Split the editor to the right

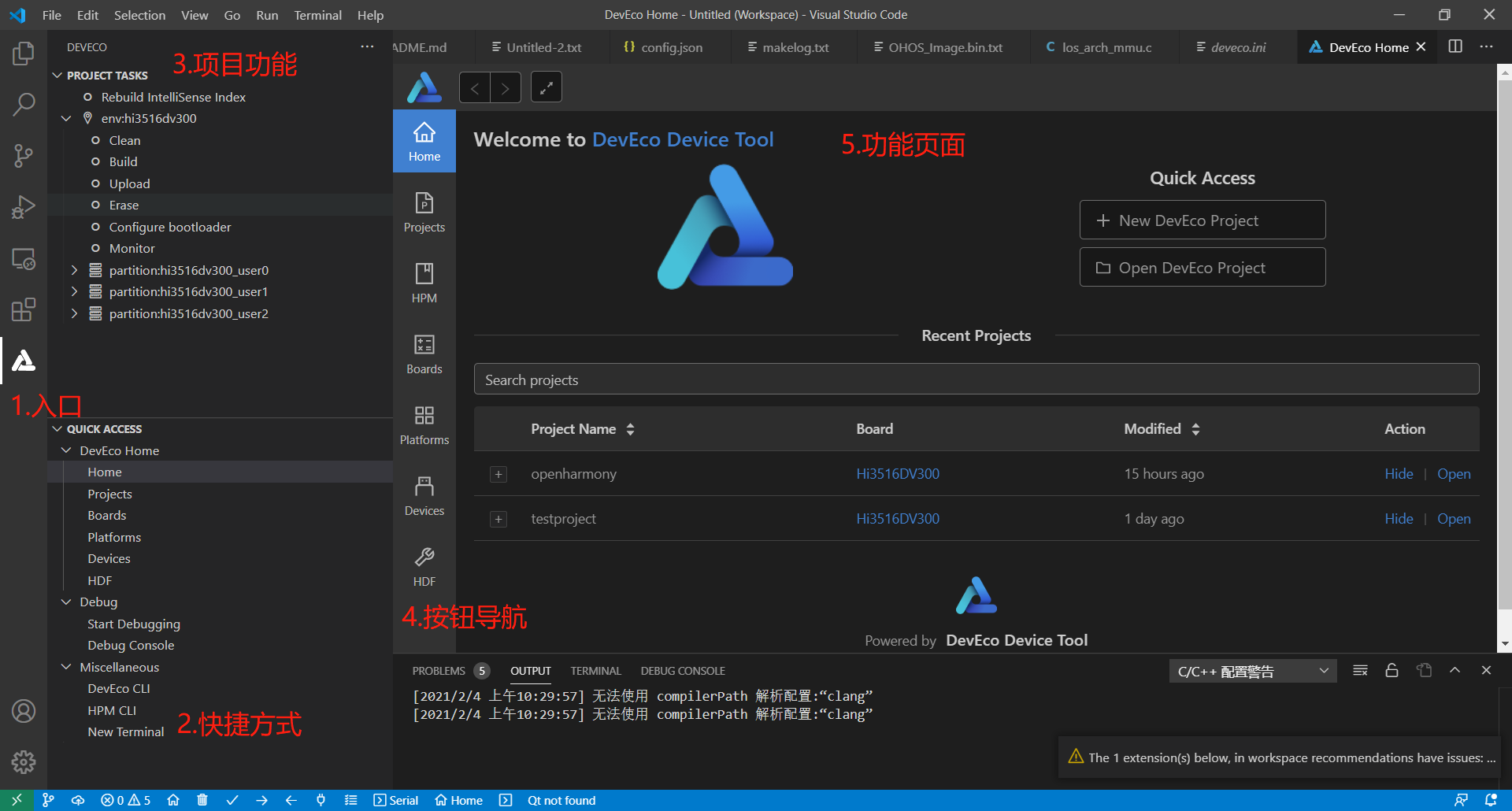1455,47
